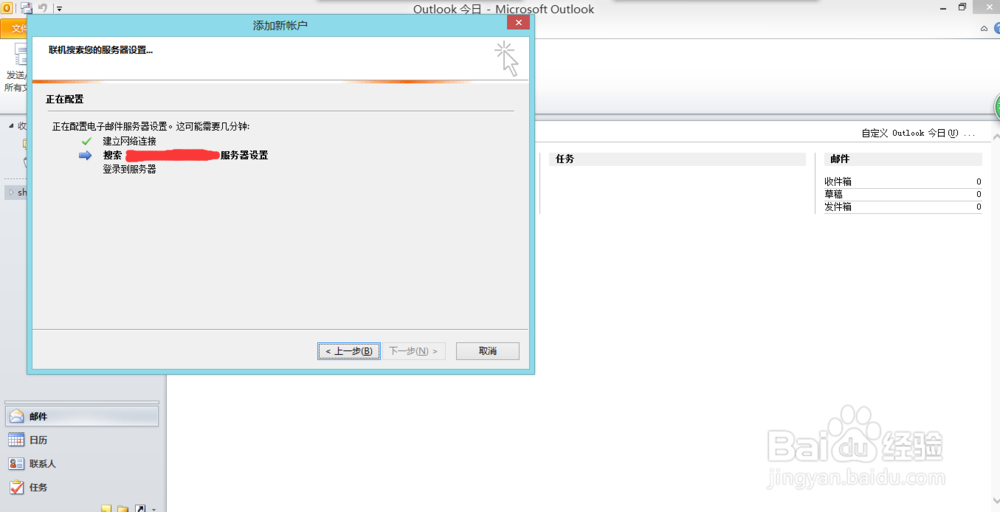
Task: Collapse the favorites folder group triangle
Action: [10, 126]
